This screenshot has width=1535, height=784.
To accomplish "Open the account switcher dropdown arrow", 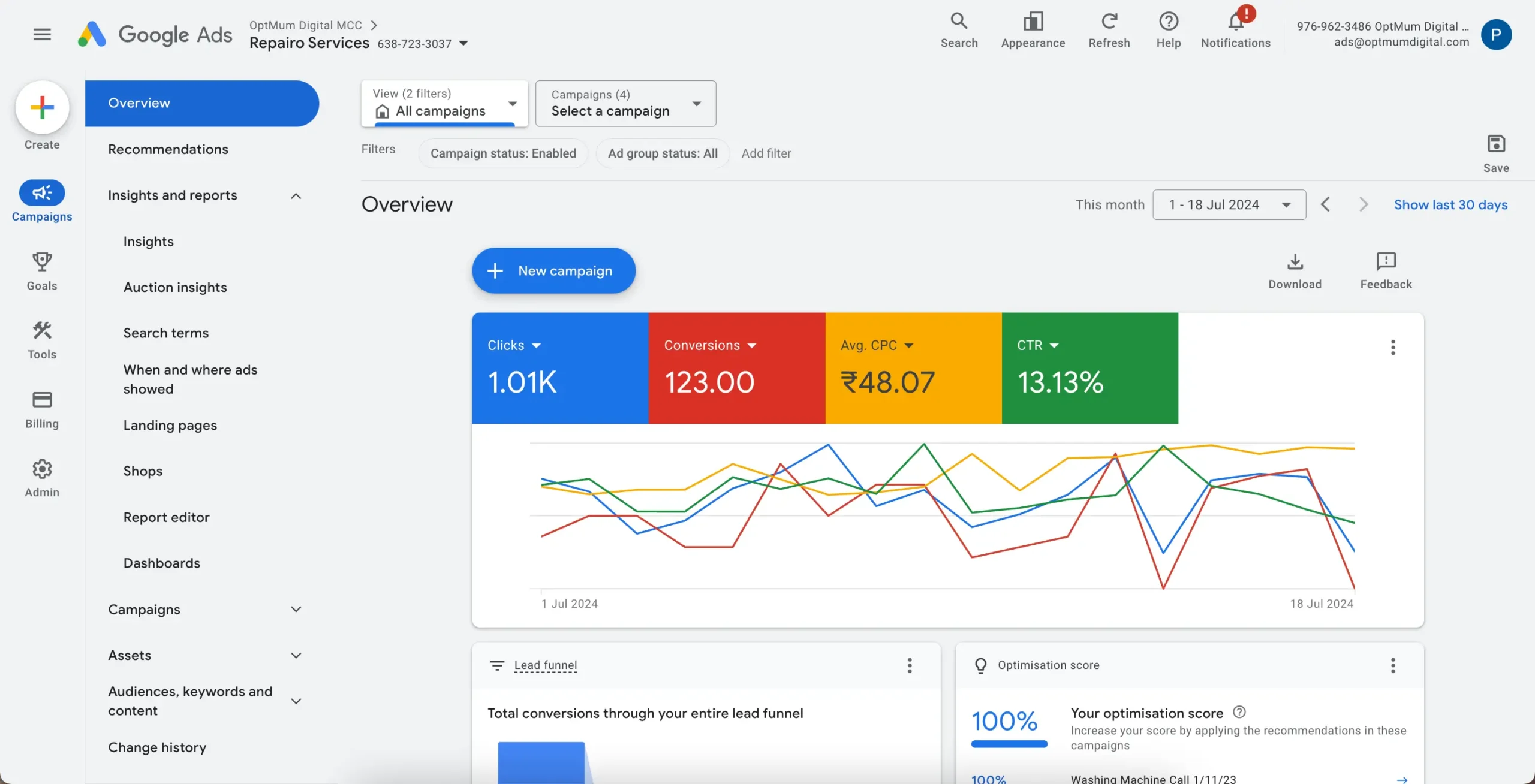I will tap(463, 43).
